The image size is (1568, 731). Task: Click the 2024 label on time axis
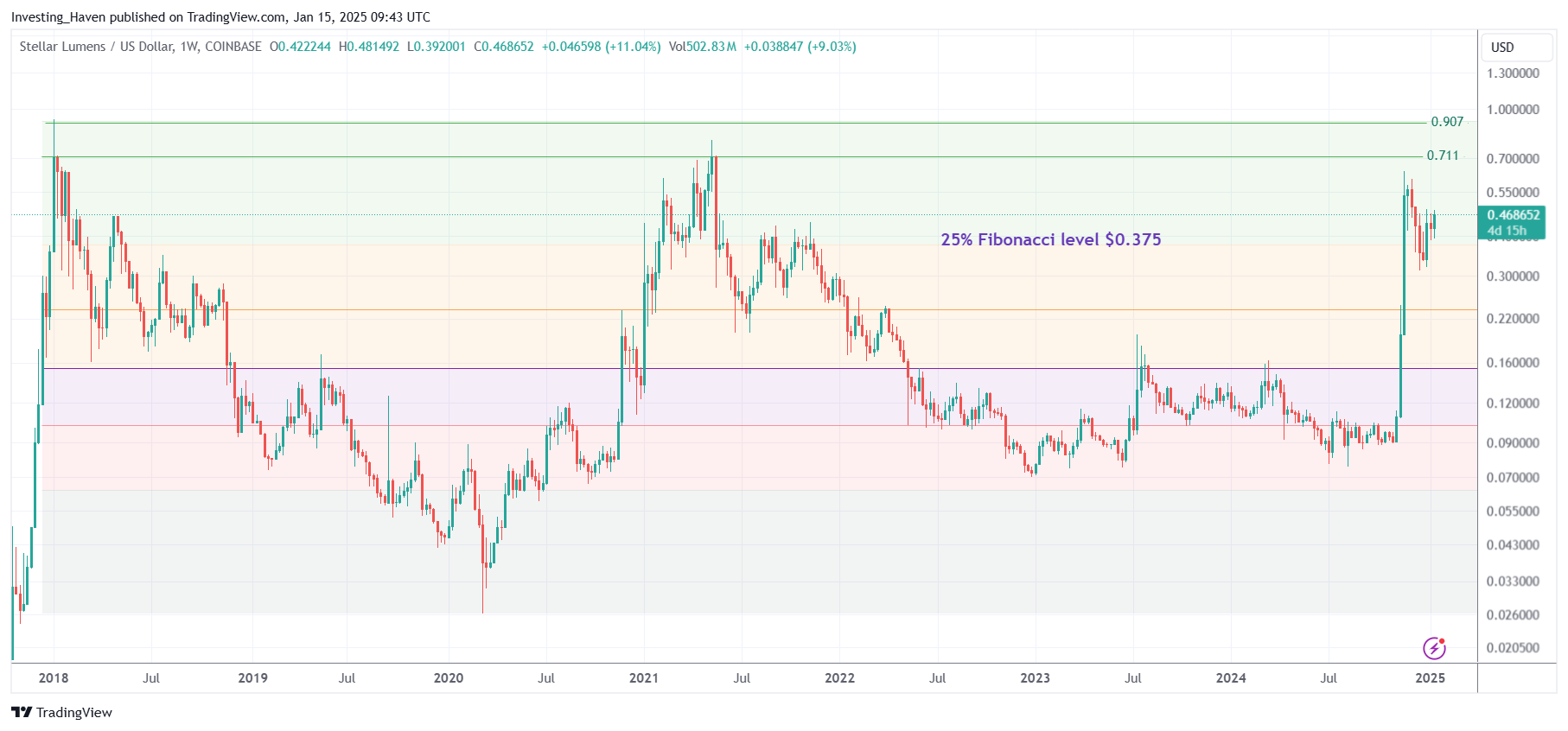[1231, 678]
